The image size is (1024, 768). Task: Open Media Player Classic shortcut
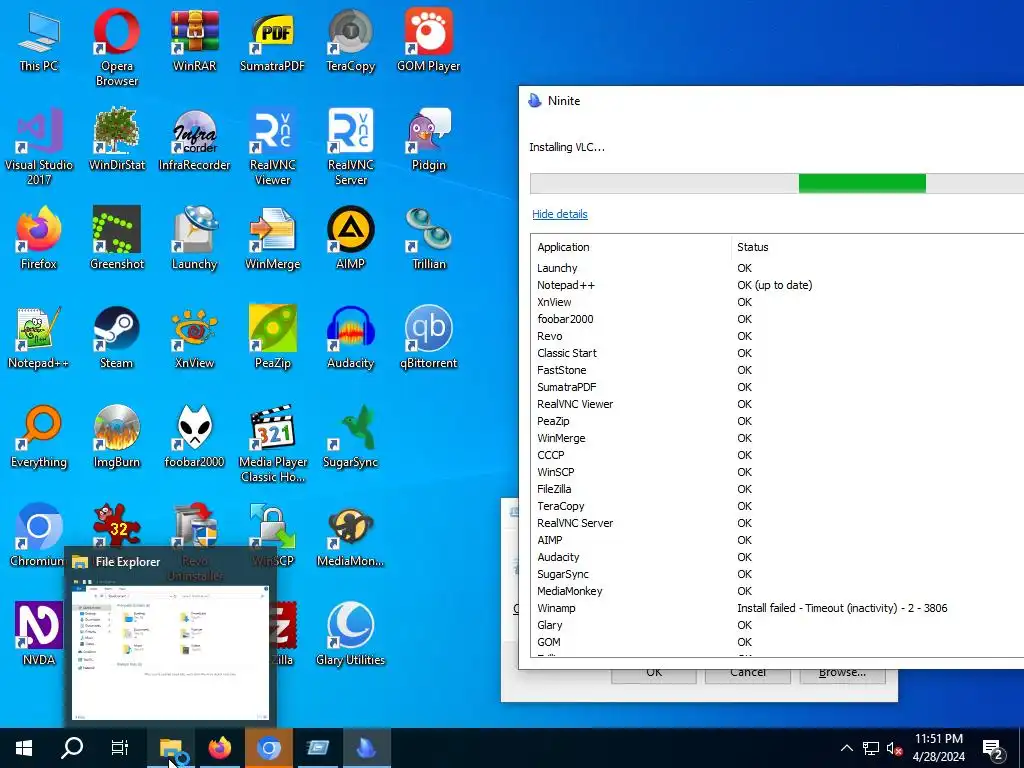coord(272,443)
